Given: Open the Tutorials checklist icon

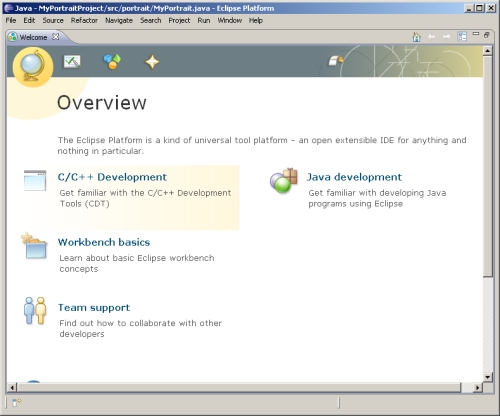Looking at the screenshot, I should point(72,62).
